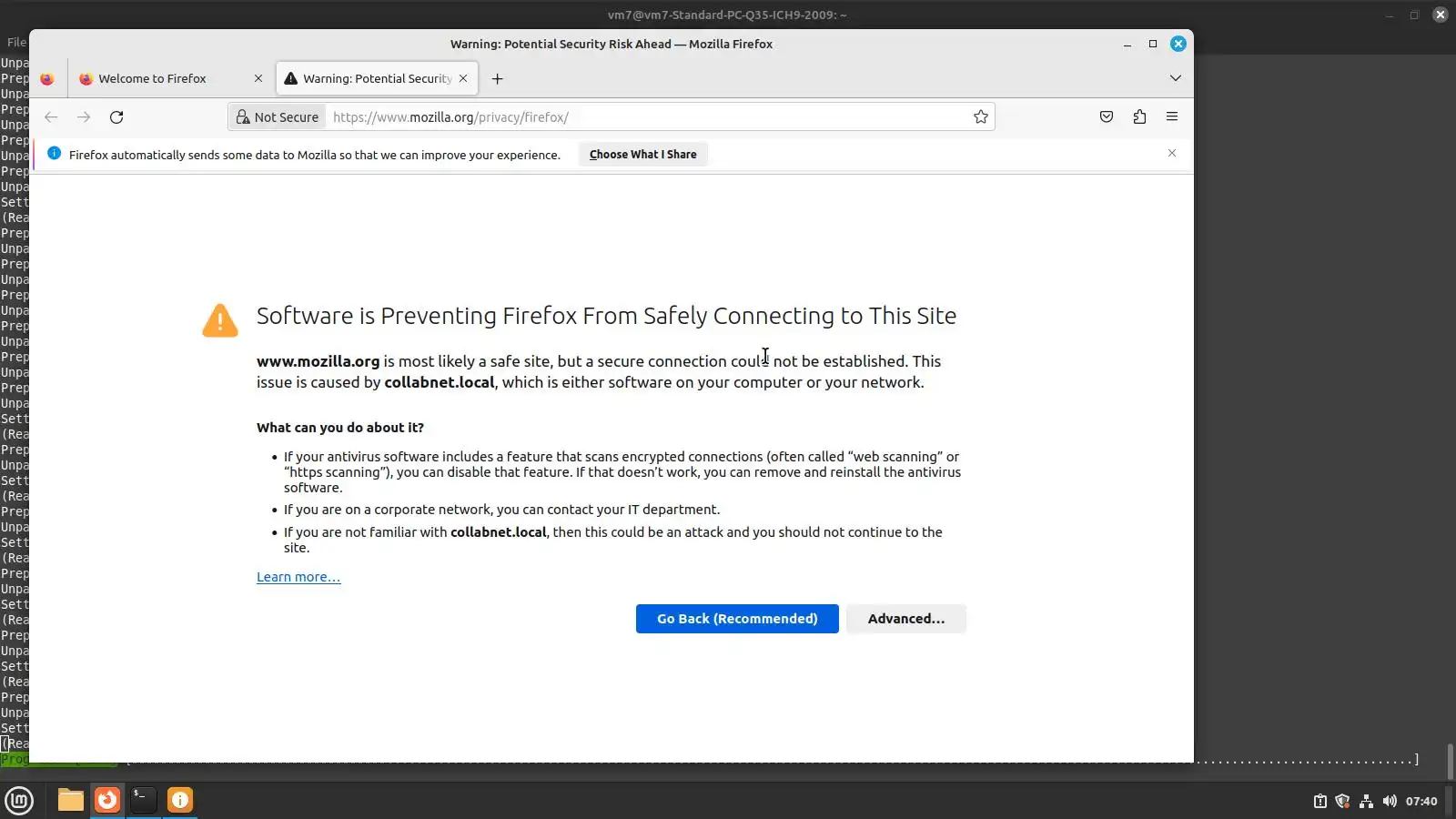Viewport: 1456px width, 819px height.
Task: Click the mozilla.org URL address field
Action: coord(646,117)
